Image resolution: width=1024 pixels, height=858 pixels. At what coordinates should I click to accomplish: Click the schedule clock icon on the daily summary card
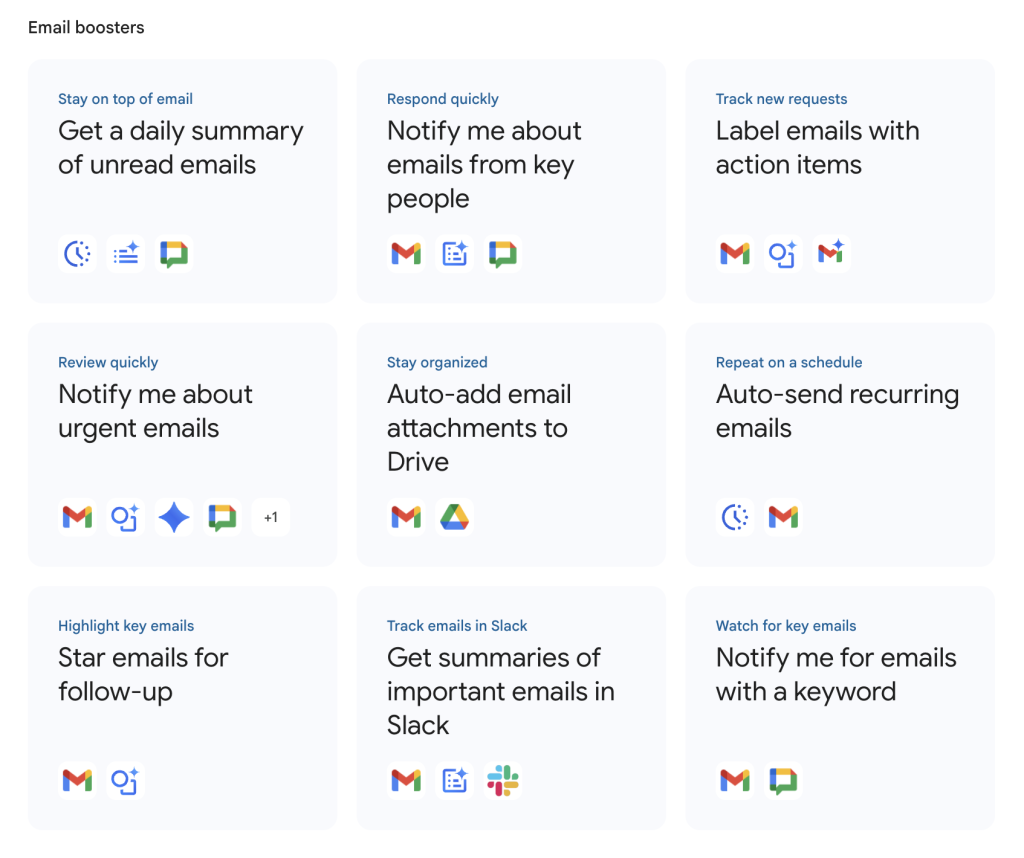click(x=77, y=253)
